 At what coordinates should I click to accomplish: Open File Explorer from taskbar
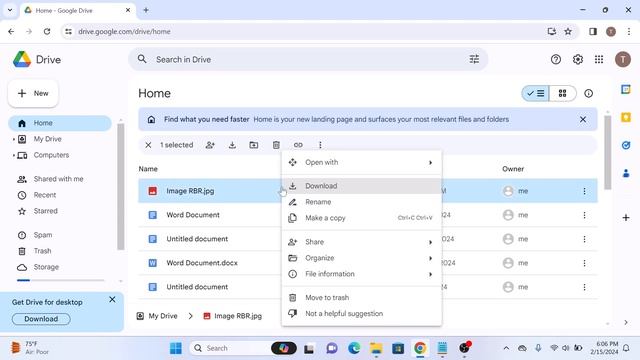click(x=376, y=348)
